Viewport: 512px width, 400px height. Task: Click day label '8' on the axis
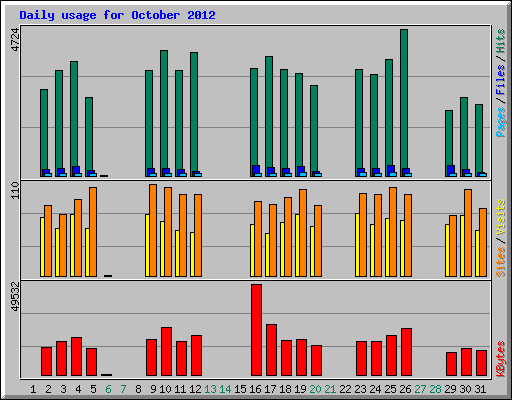tap(138, 389)
